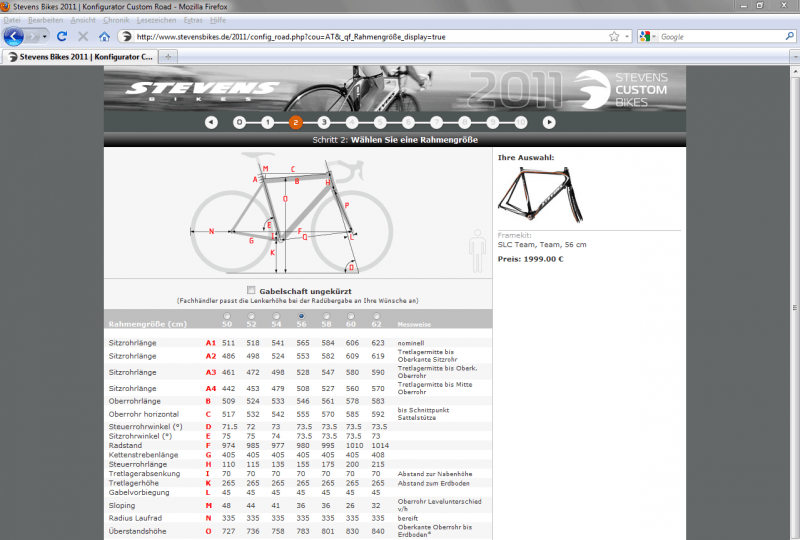The image size is (800, 540).
Task: Open the Ansicht menu
Action: pos(83,20)
